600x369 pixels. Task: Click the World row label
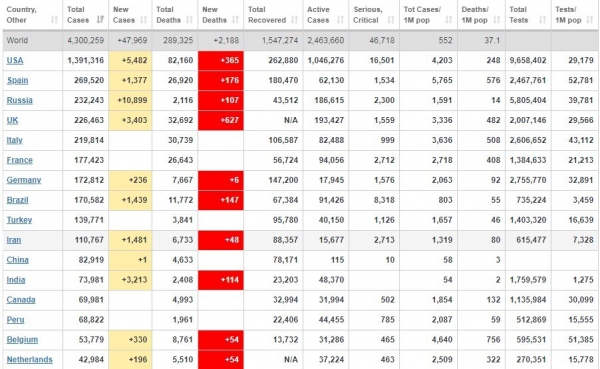(17, 40)
